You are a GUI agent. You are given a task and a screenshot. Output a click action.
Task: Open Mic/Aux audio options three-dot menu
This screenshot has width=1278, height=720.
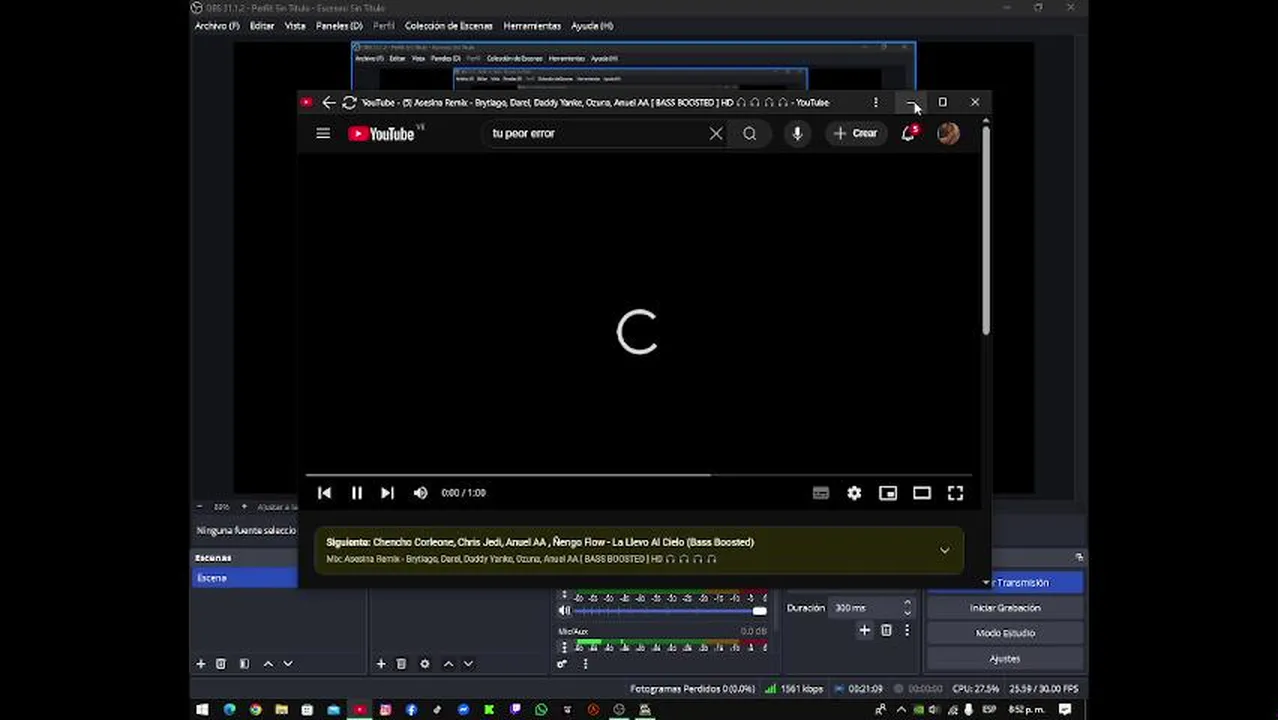(x=562, y=647)
